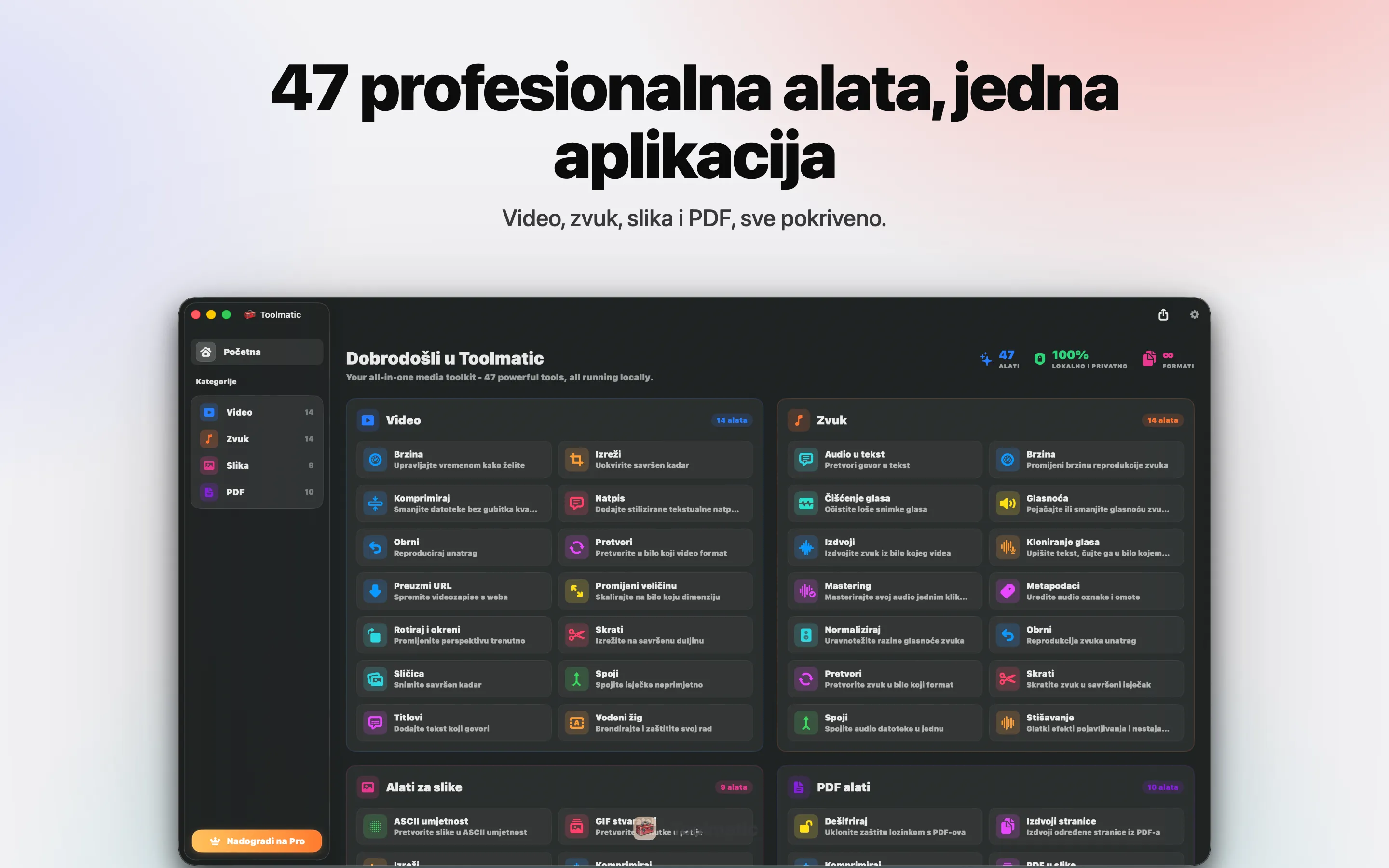The width and height of the screenshot is (1389, 868).
Task: Open the Stišavanje fade icon
Action: tap(1008, 723)
